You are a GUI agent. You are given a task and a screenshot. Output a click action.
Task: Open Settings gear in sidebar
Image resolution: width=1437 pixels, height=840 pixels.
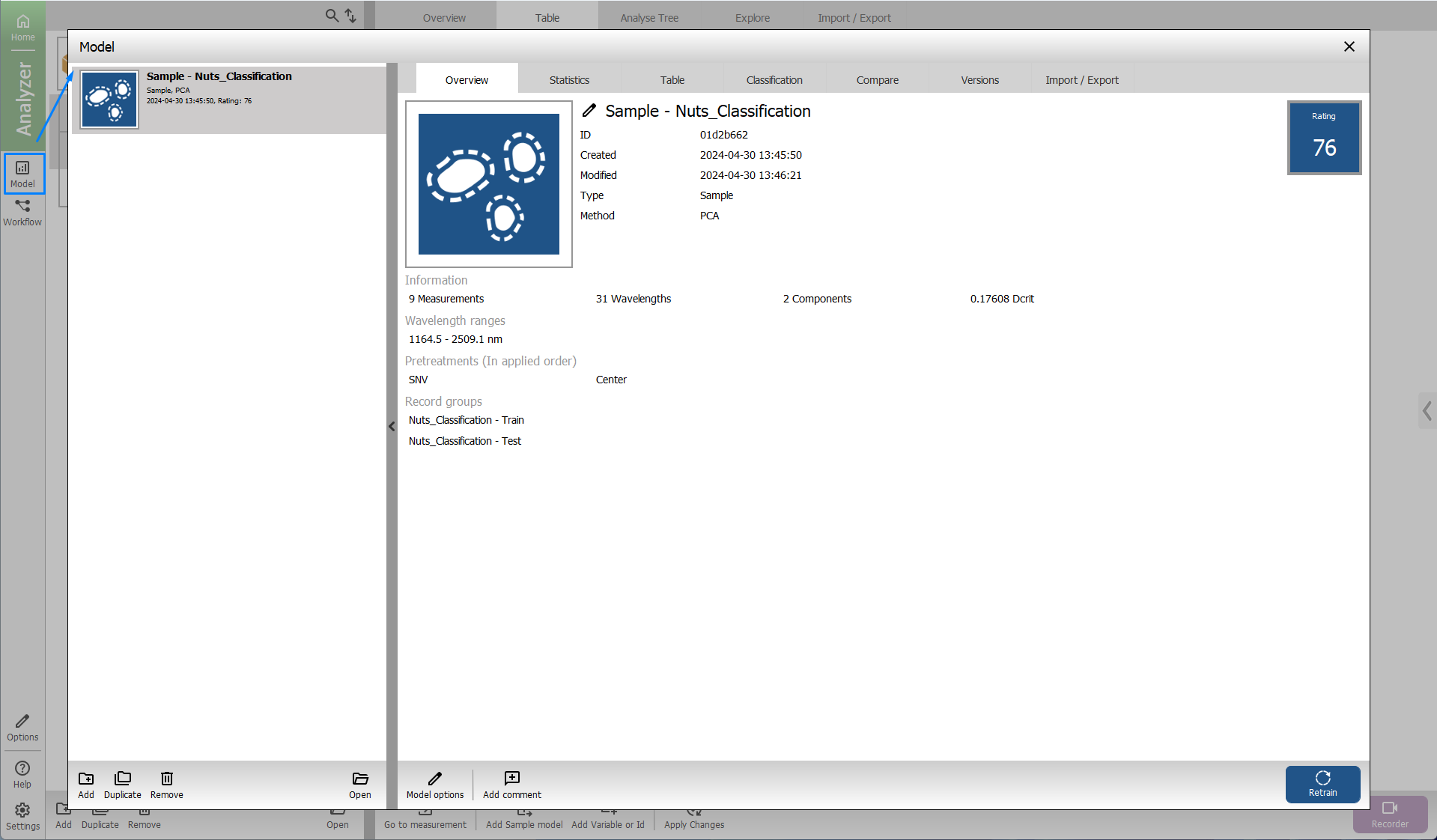tap(22, 816)
